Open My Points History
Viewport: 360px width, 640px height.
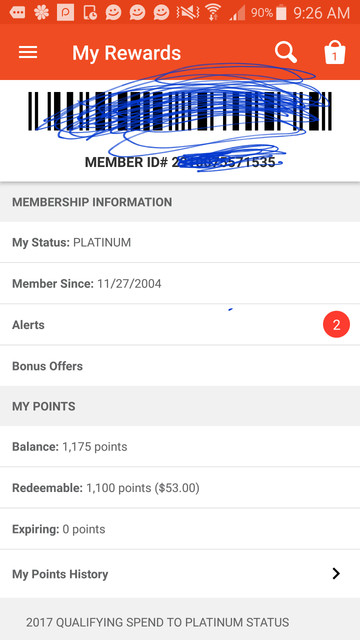[x=180, y=574]
